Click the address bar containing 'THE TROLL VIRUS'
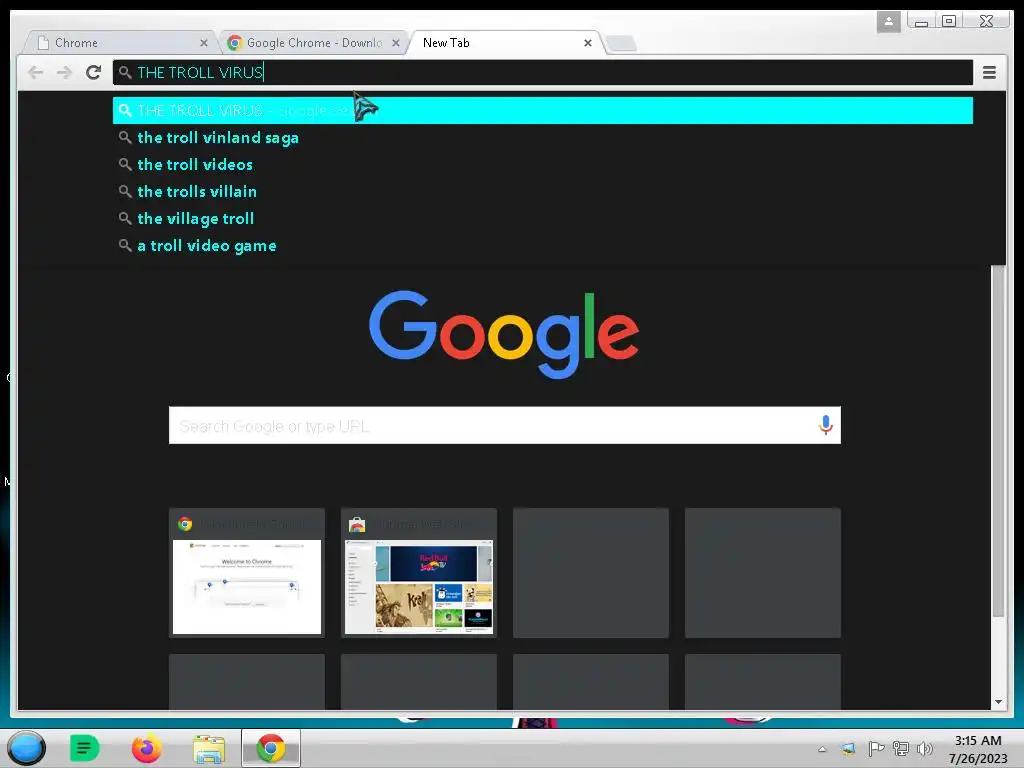This screenshot has width=1024, height=768. [x=543, y=72]
